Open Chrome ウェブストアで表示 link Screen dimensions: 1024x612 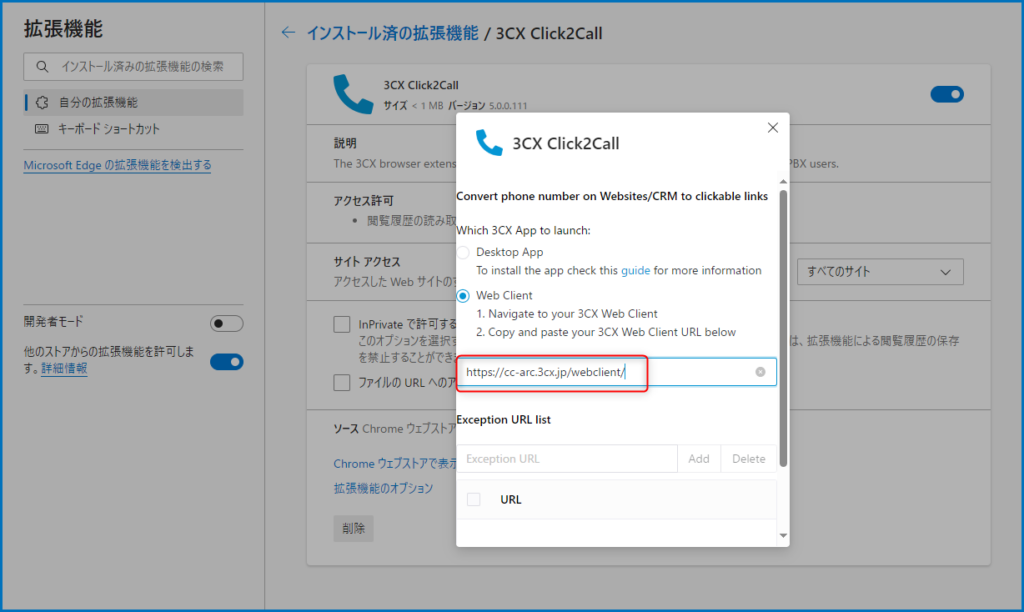tap(395, 464)
